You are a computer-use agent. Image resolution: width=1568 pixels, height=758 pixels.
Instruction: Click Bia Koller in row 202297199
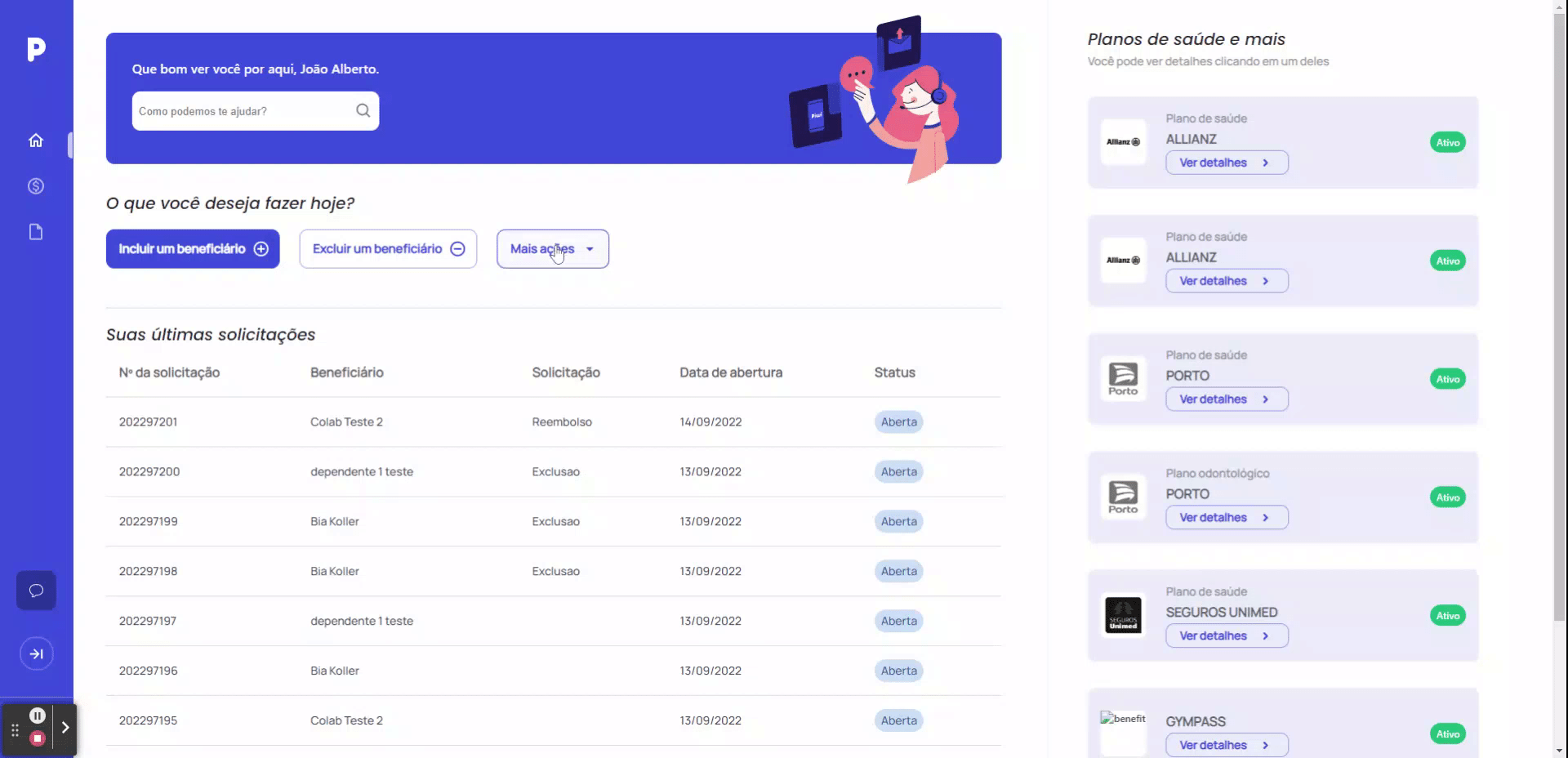[334, 522]
